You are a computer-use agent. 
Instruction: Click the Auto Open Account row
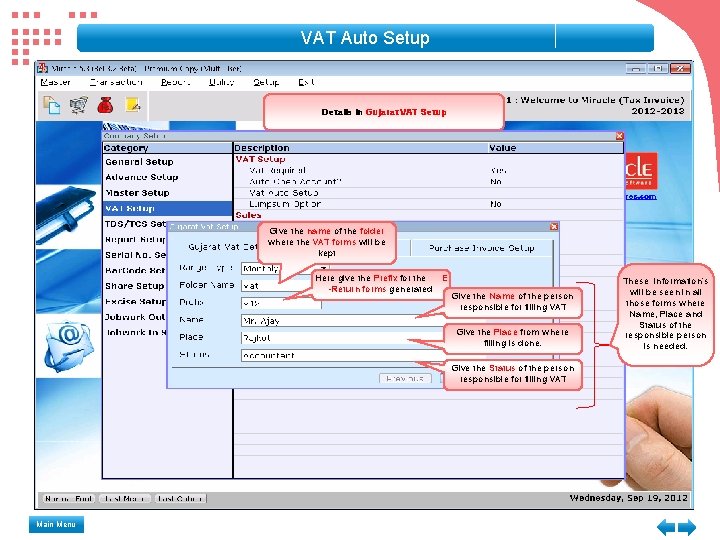pyautogui.click(x=428, y=182)
